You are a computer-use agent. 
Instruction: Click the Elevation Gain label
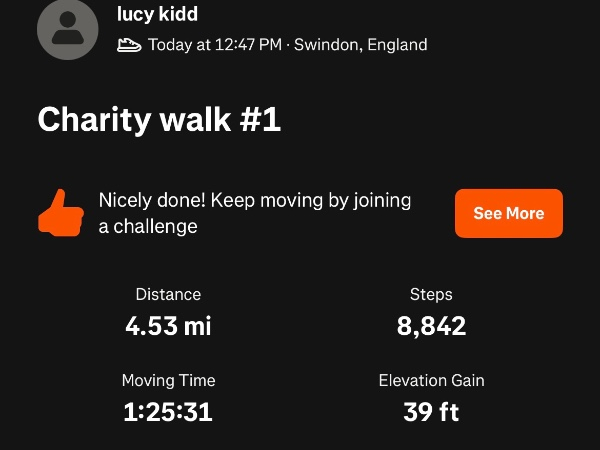click(431, 380)
